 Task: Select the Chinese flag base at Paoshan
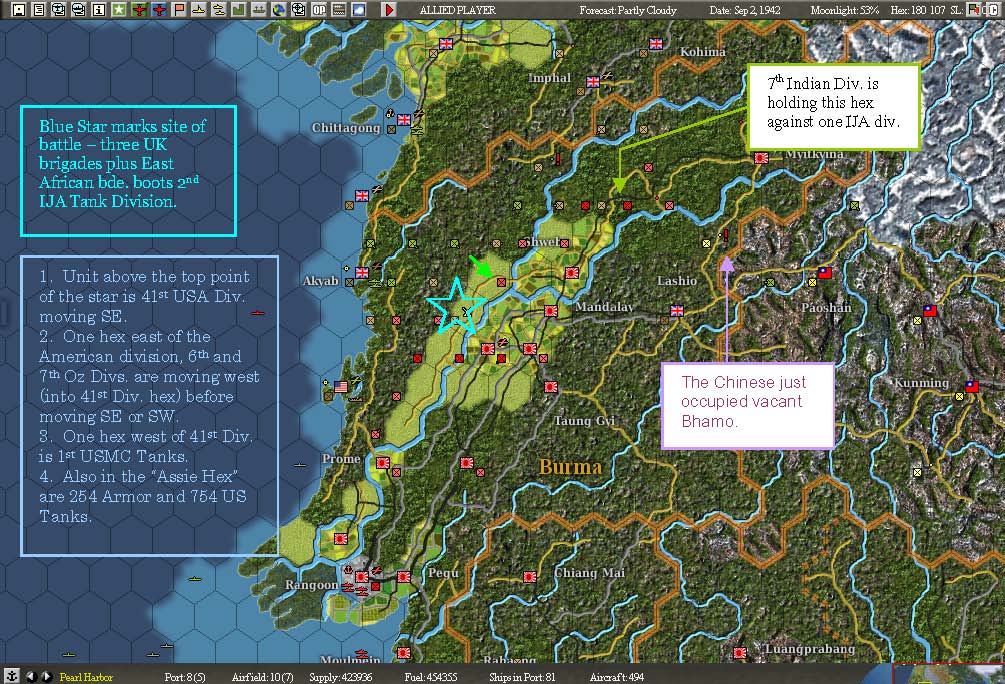825,272
